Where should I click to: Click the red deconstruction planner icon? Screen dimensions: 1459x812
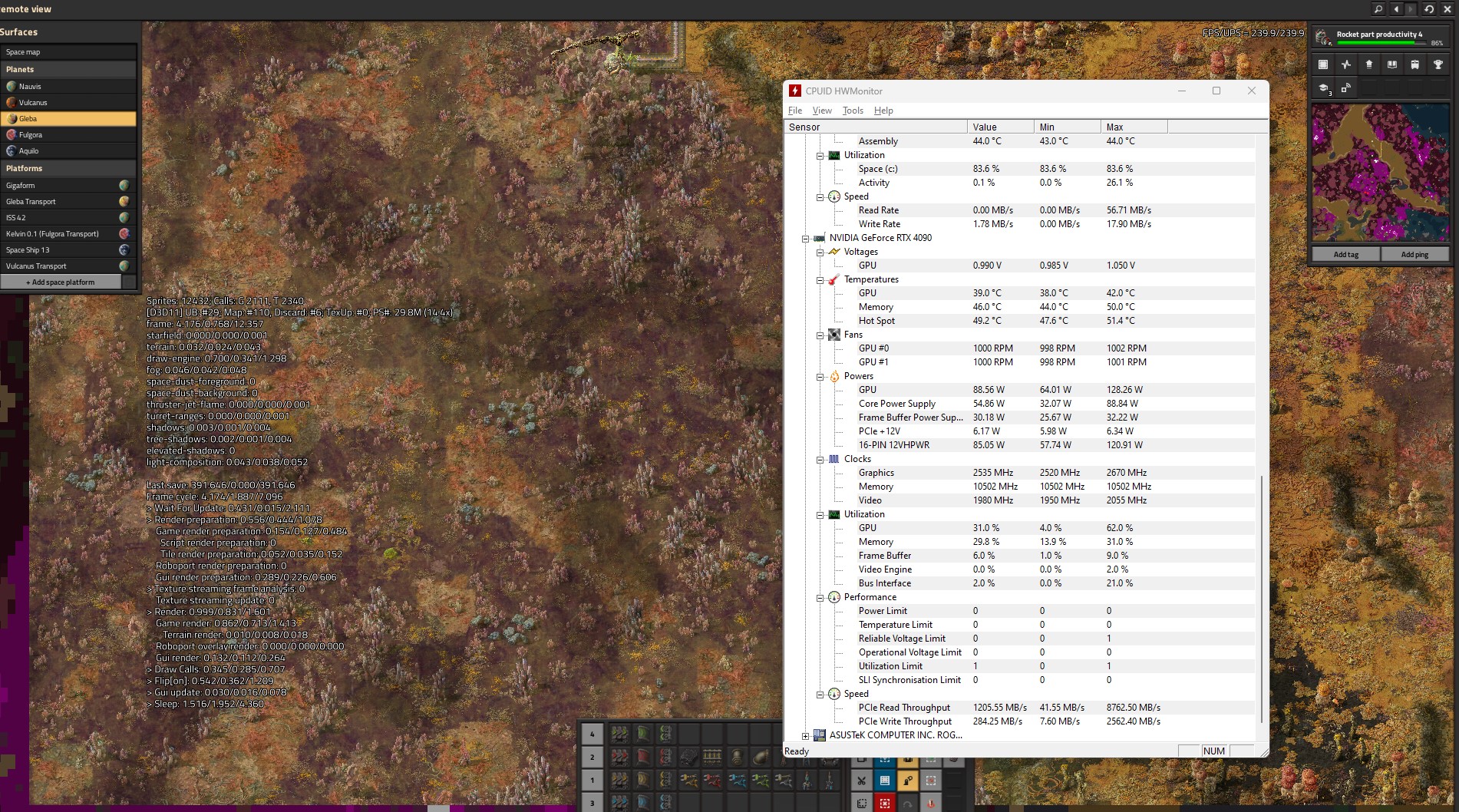pyautogui.click(x=885, y=803)
